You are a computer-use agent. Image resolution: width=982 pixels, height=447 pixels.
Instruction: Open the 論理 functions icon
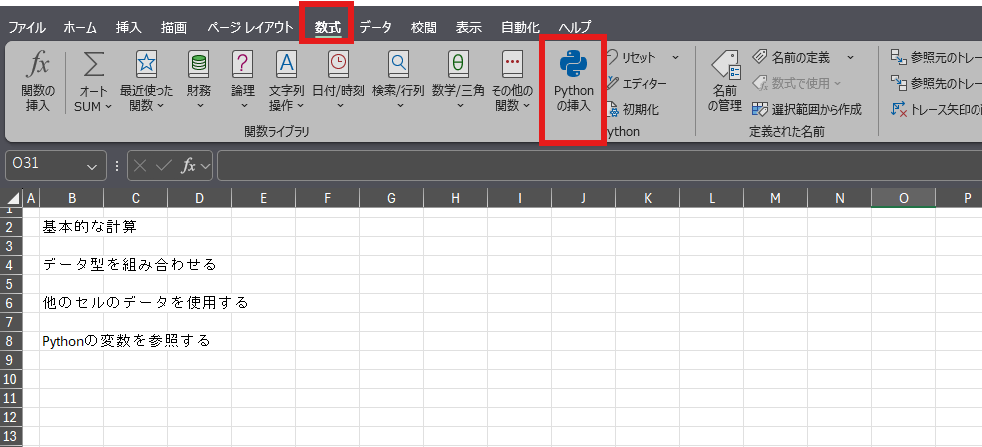[x=242, y=64]
